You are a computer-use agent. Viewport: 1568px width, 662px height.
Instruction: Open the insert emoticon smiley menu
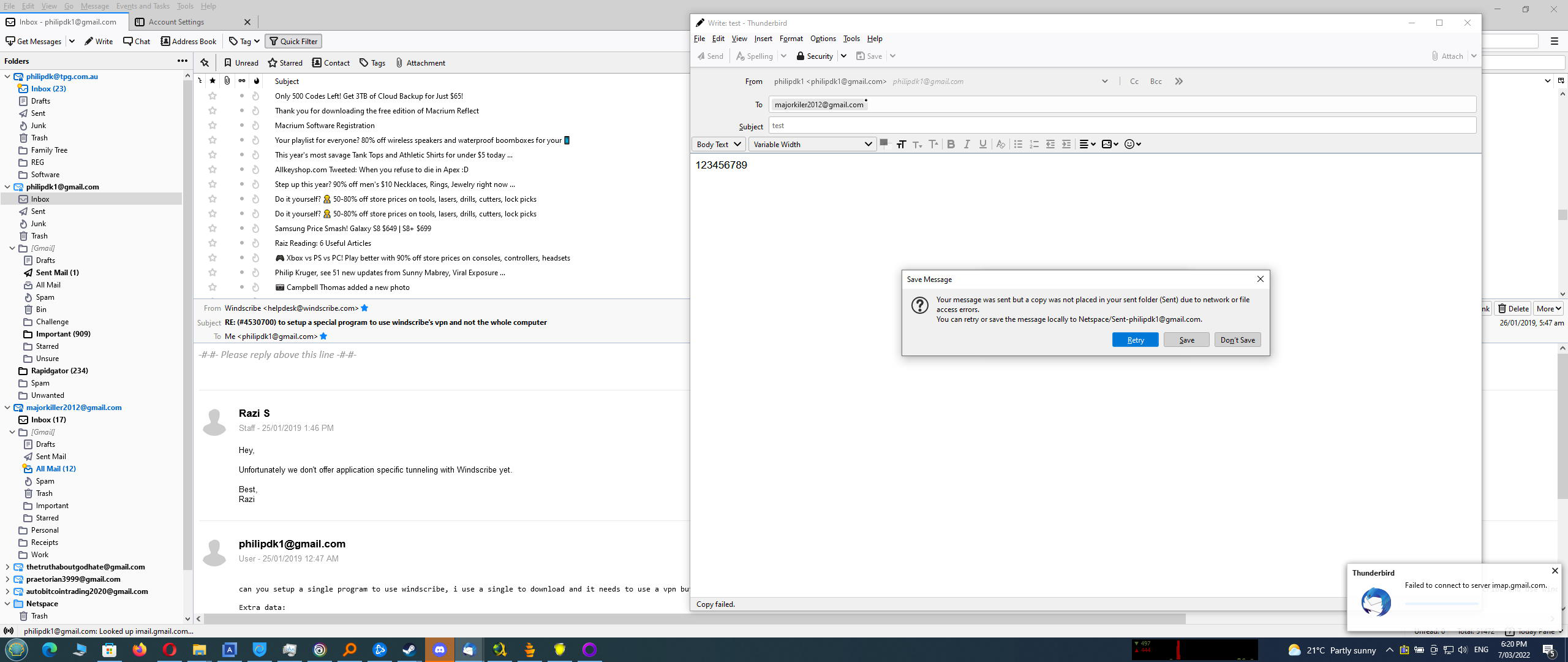click(1133, 144)
